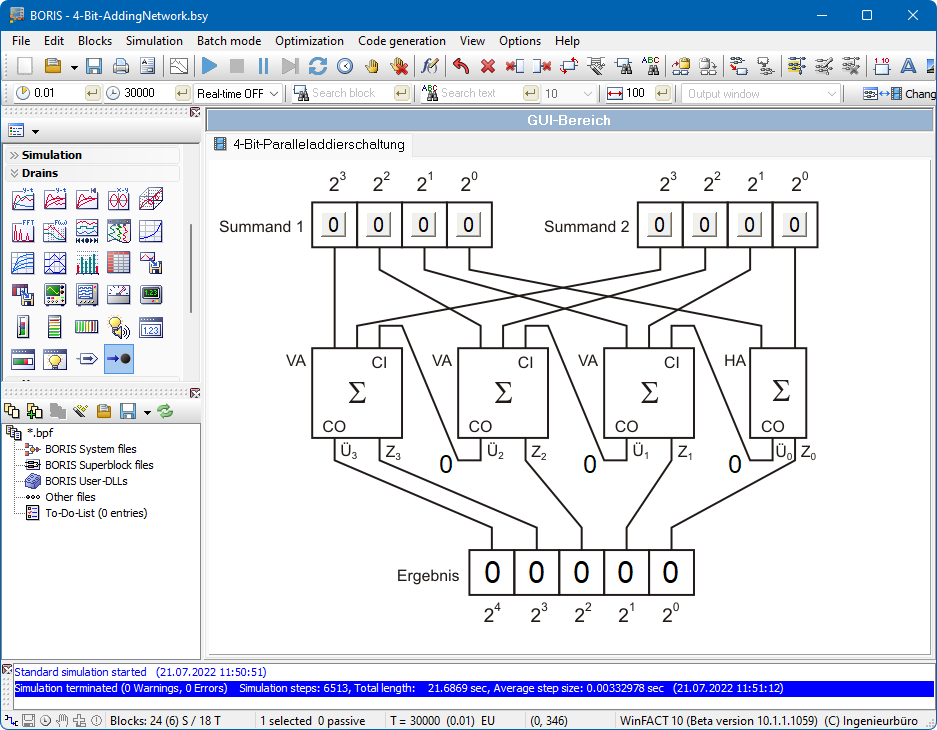Click the print icon in main toolbar

coord(121,66)
